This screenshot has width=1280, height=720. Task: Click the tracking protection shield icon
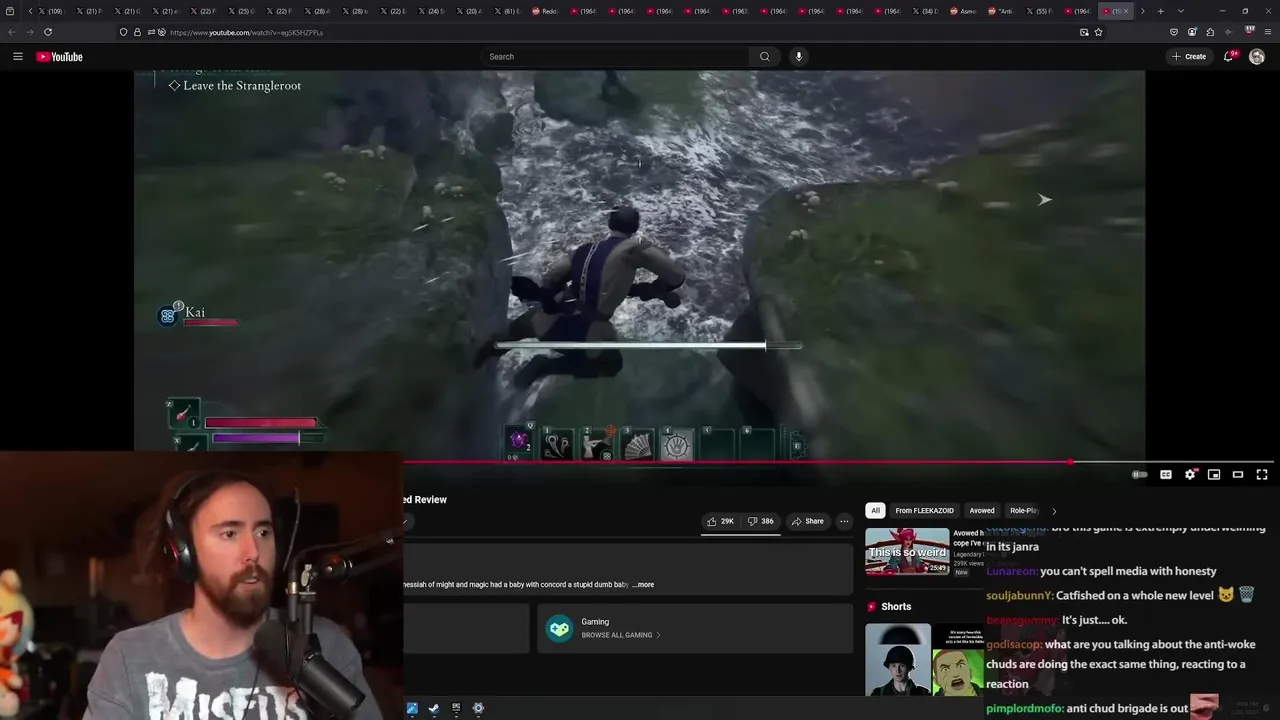124,32
